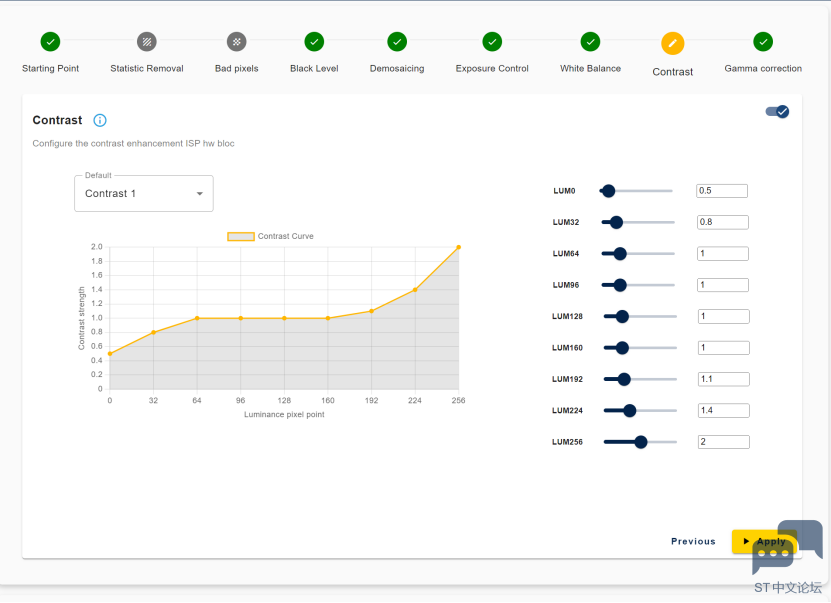Select the Statistic Removal step icon
The width and height of the screenshot is (831, 603).
147,41
